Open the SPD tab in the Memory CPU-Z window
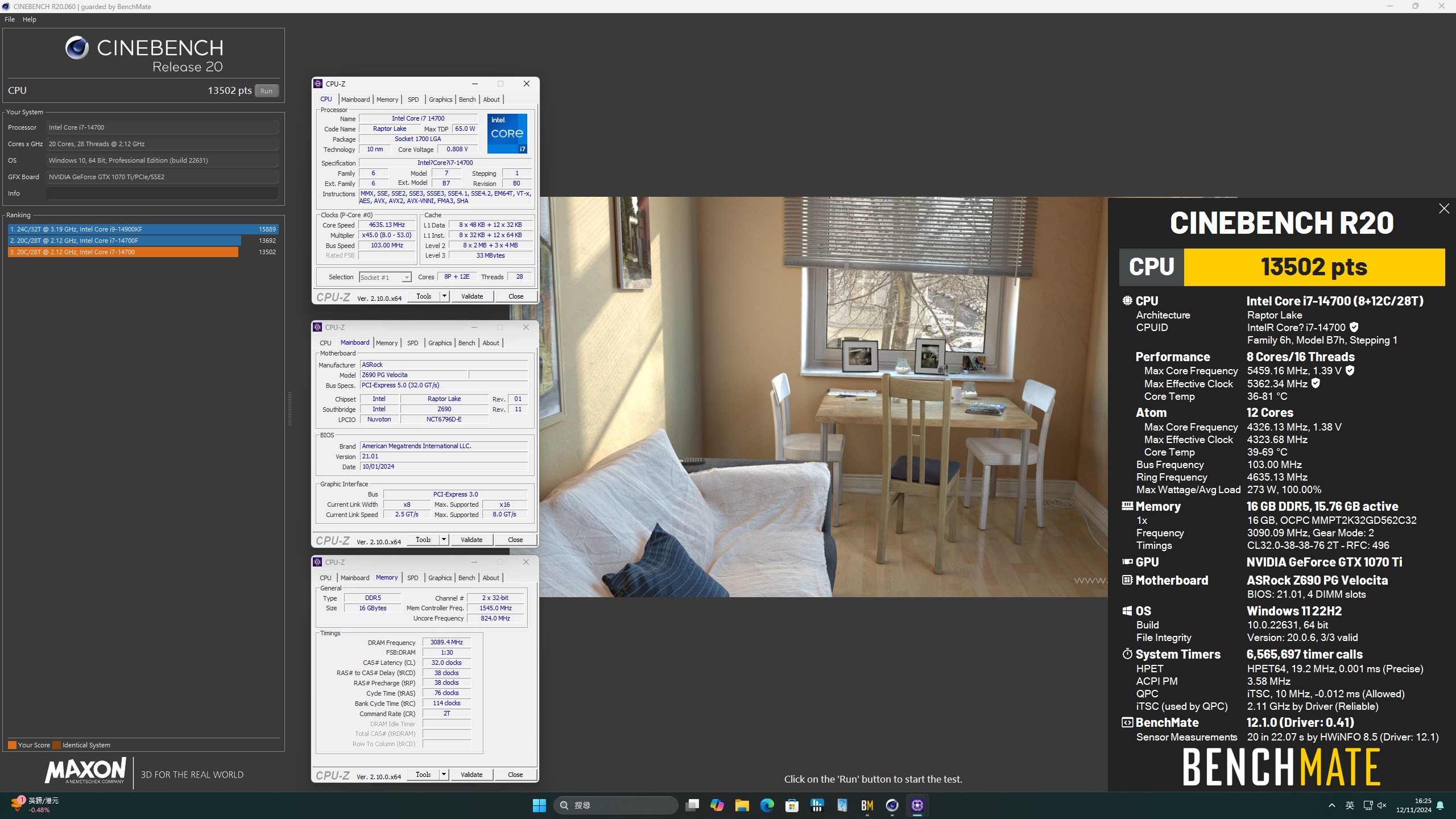 pyautogui.click(x=413, y=578)
